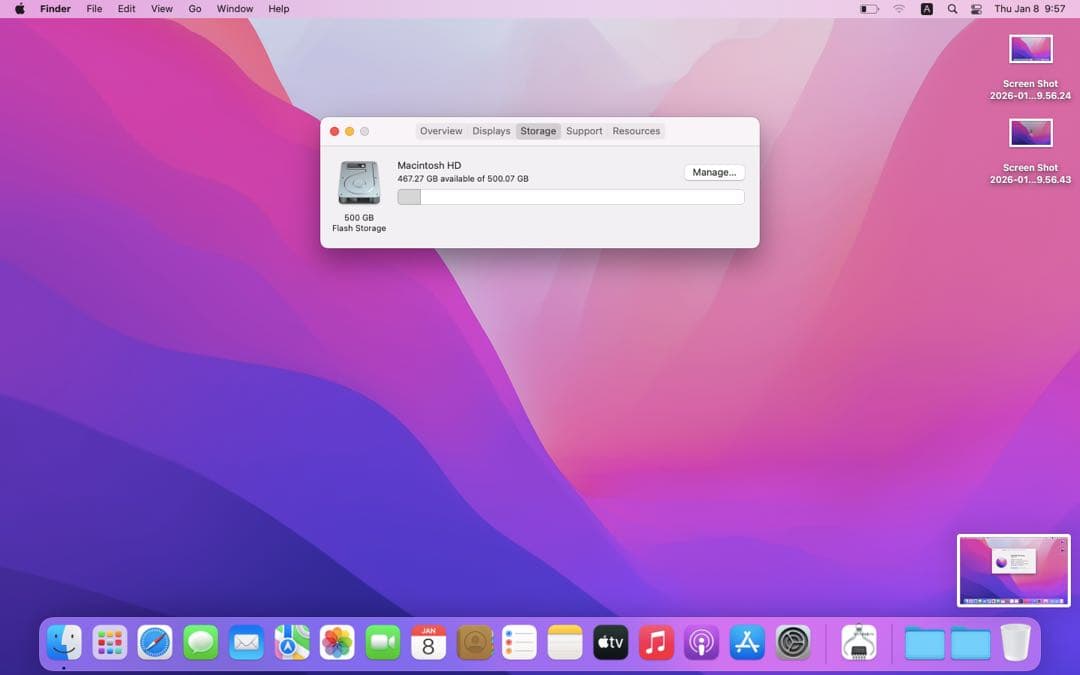
Task: Click the Manage button for Macintosh HD
Action: pos(713,172)
